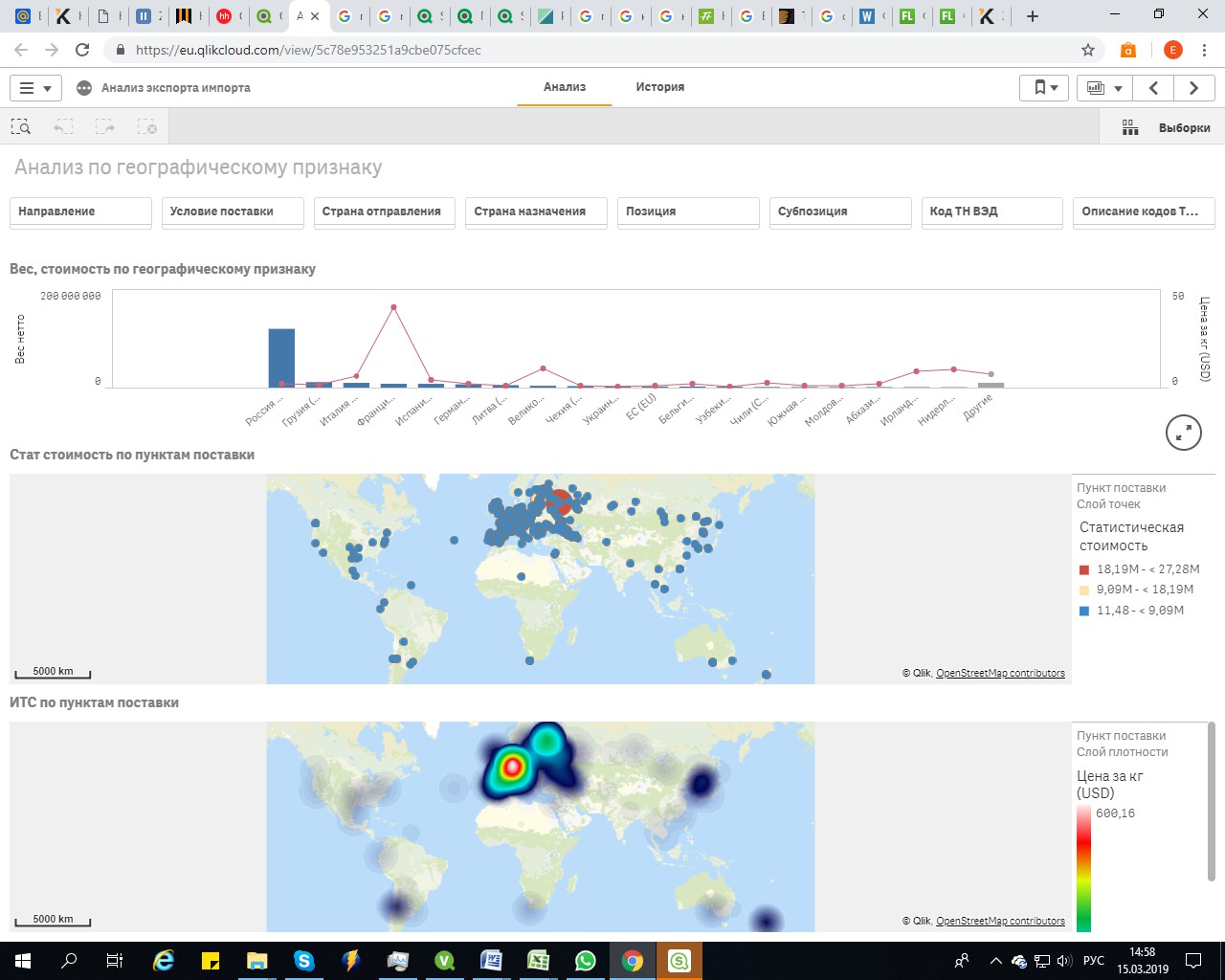Click the Выборки button
This screenshot has height=980, width=1225.
pos(1185,128)
